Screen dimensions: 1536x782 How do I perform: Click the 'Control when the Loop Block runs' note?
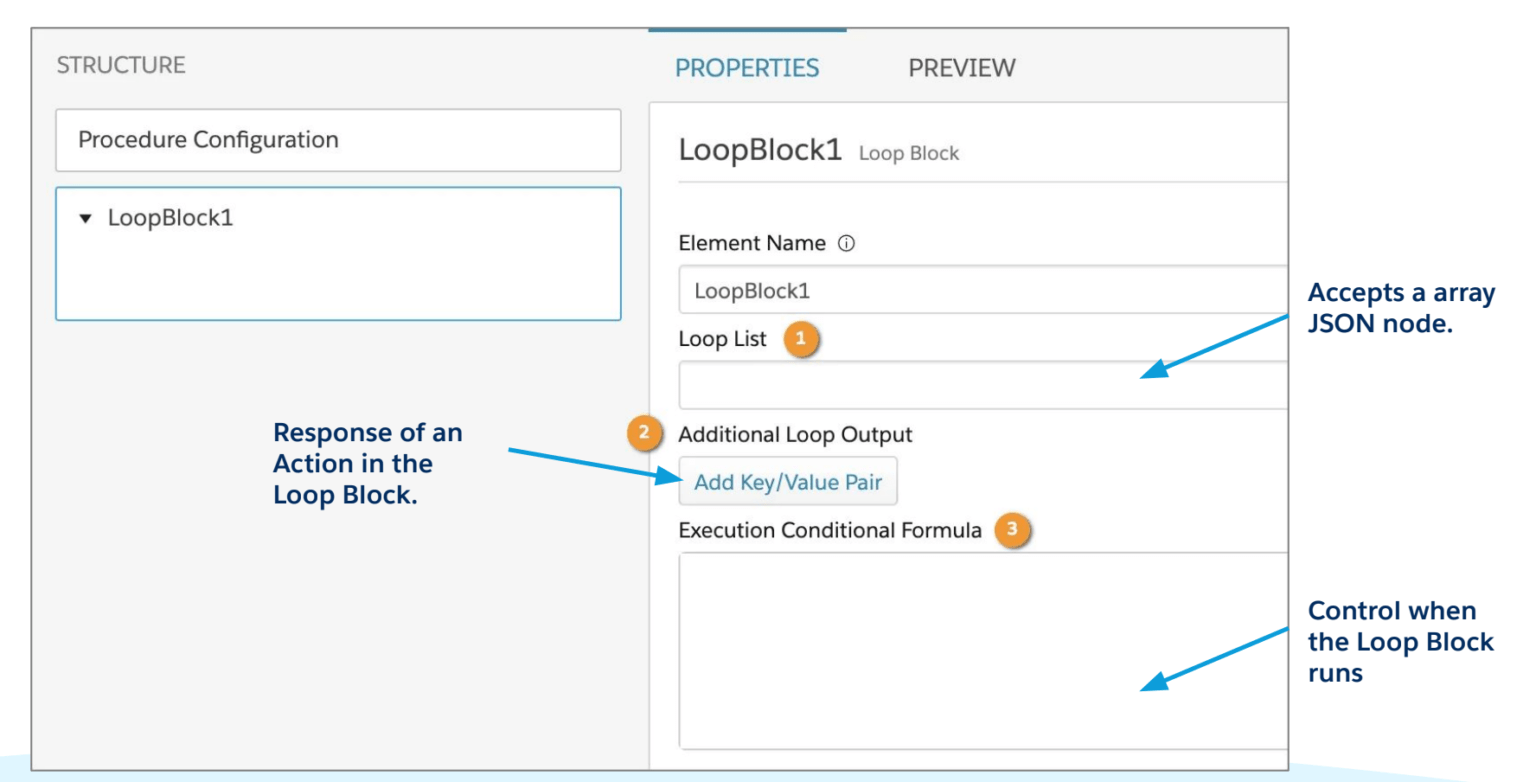pos(1400,642)
